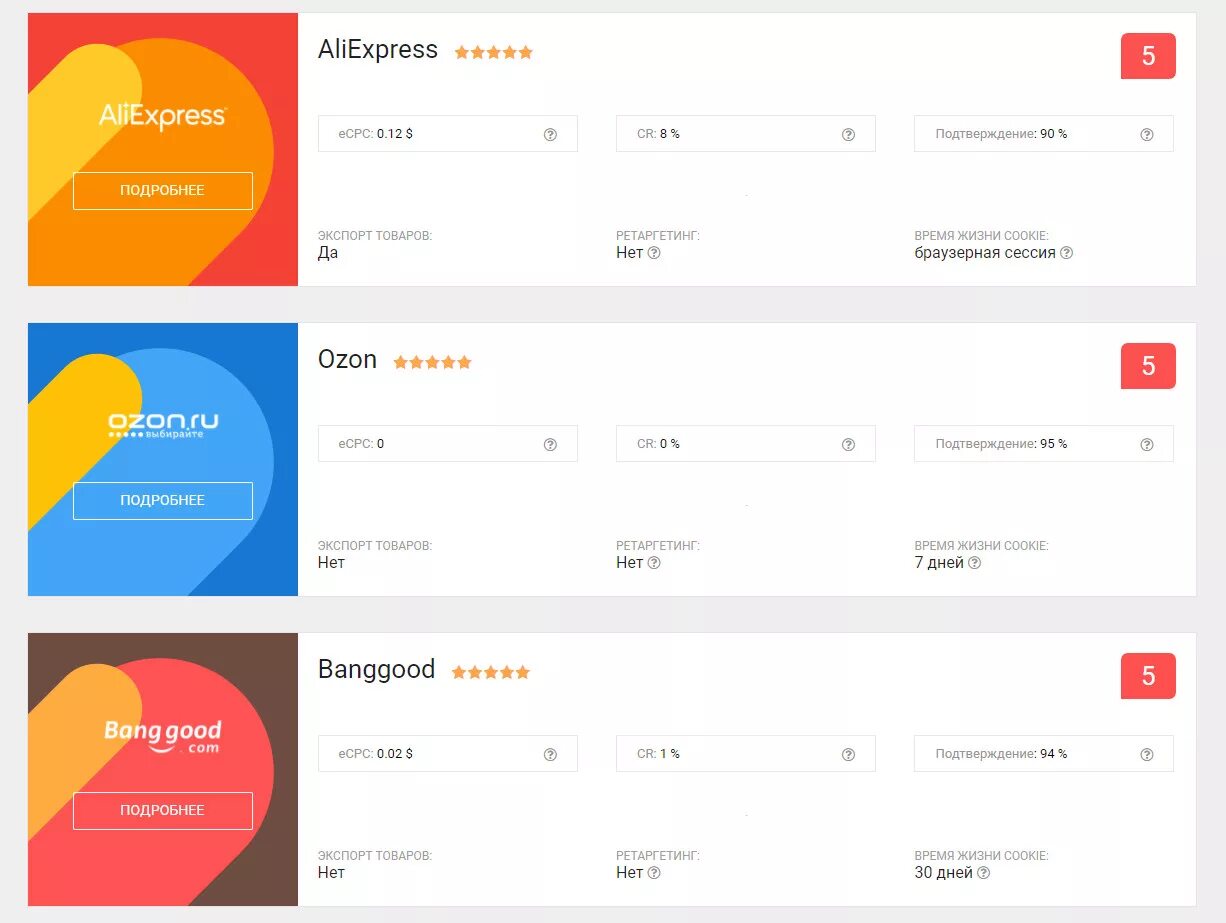Click the red score badge on Ozon card
Image resolution: width=1226 pixels, height=923 pixels.
click(x=1148, y=366)
